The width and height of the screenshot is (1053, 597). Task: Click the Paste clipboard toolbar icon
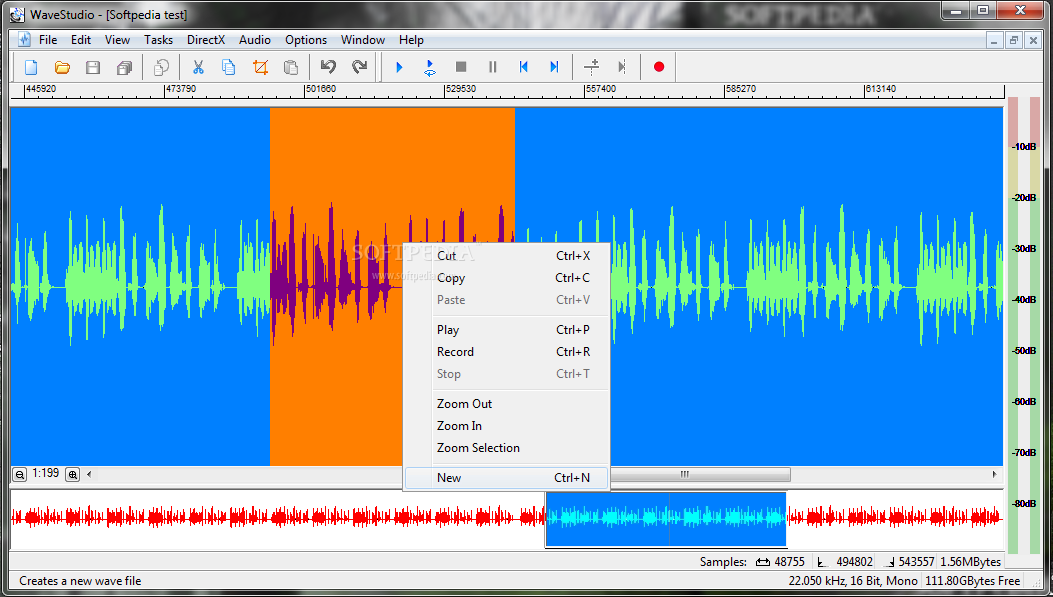tap(291, 67)
